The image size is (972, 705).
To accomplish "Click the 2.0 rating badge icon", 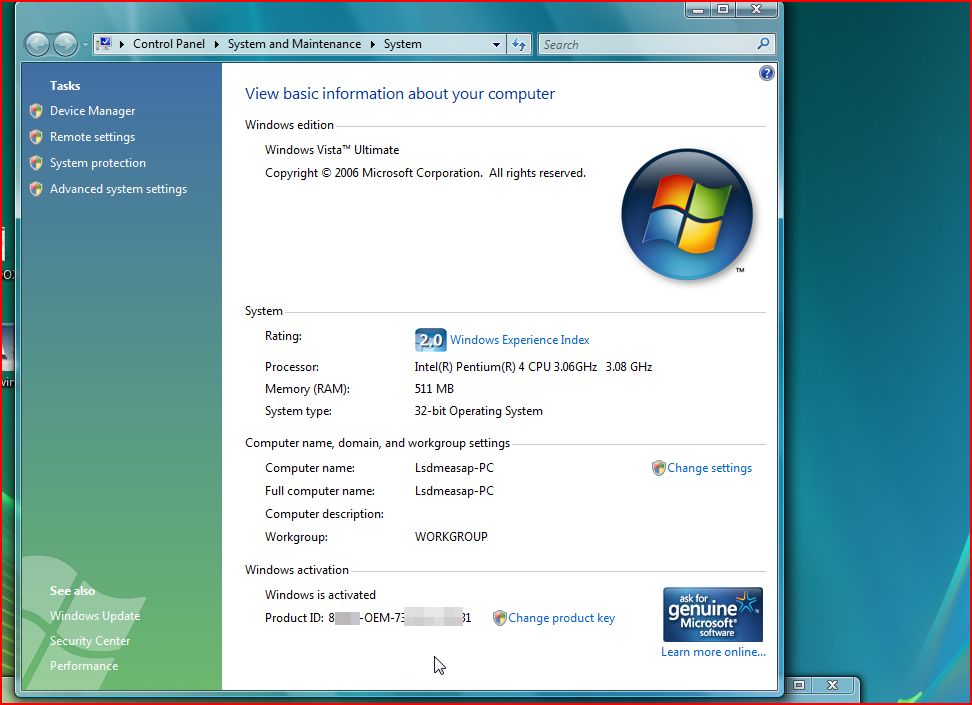I will tap(430, 340).
